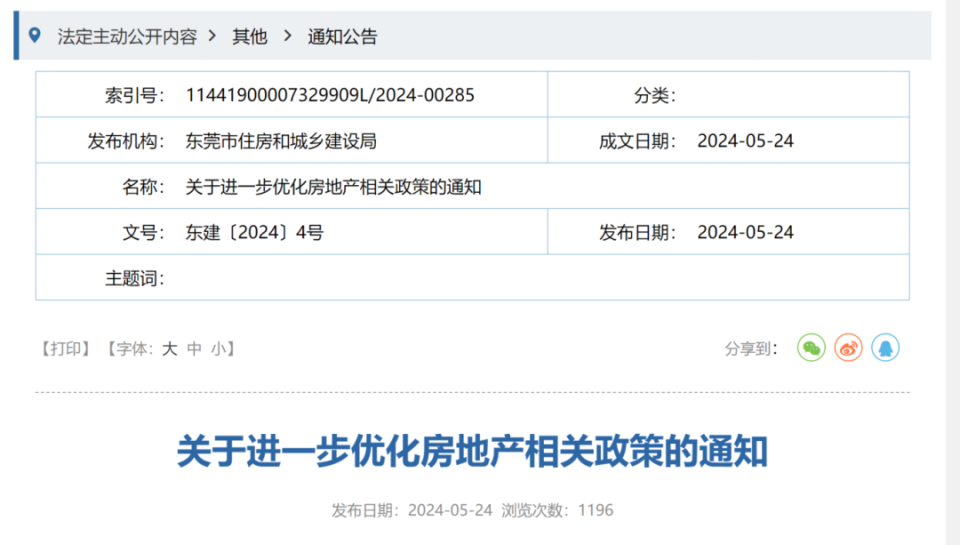Image resolution: width=960 pixels, height=545 pixels.
Task: Click chevron between 其他 and 通知公告
Action: (287, 36)
